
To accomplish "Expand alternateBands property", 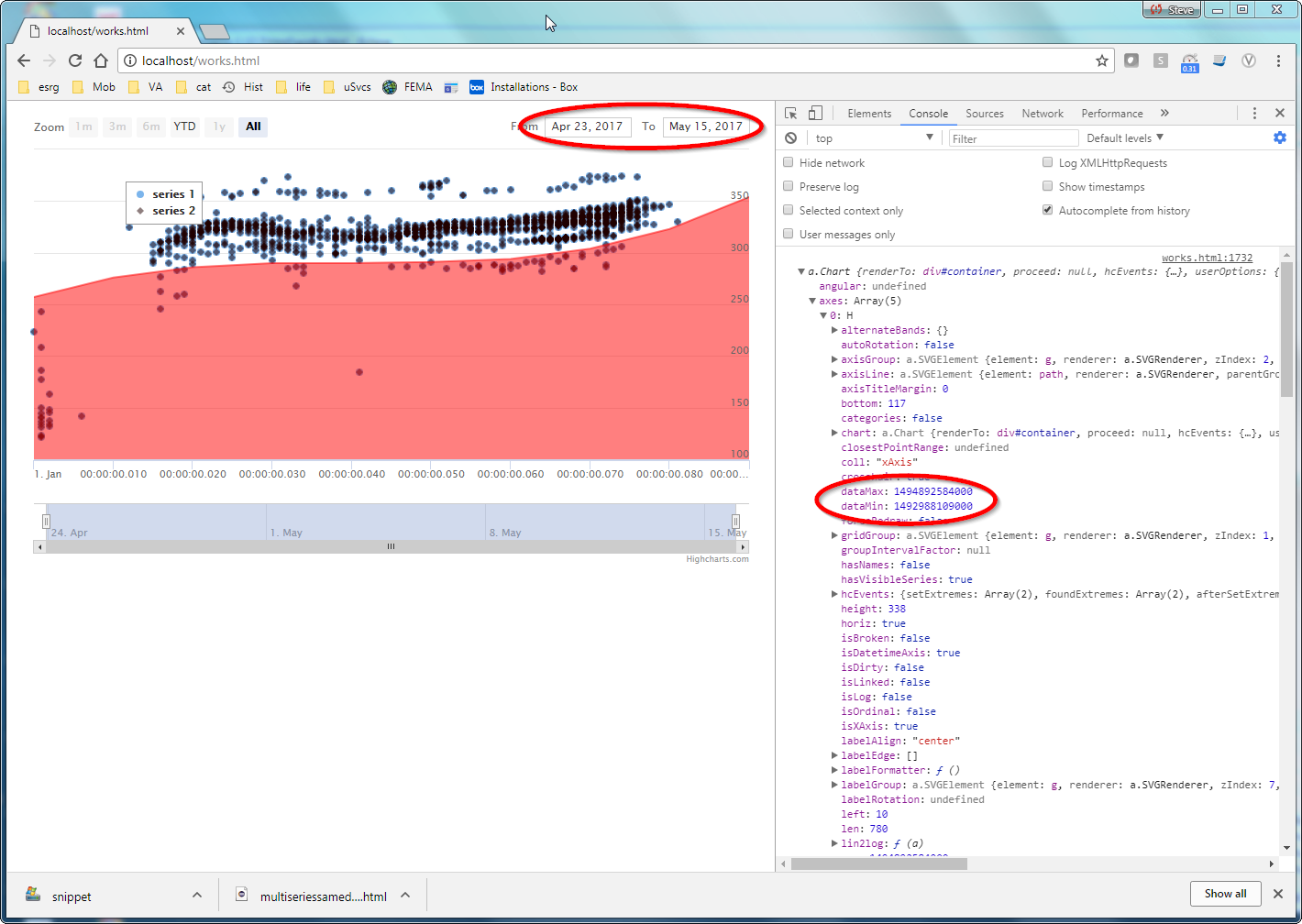I will 834,330.
